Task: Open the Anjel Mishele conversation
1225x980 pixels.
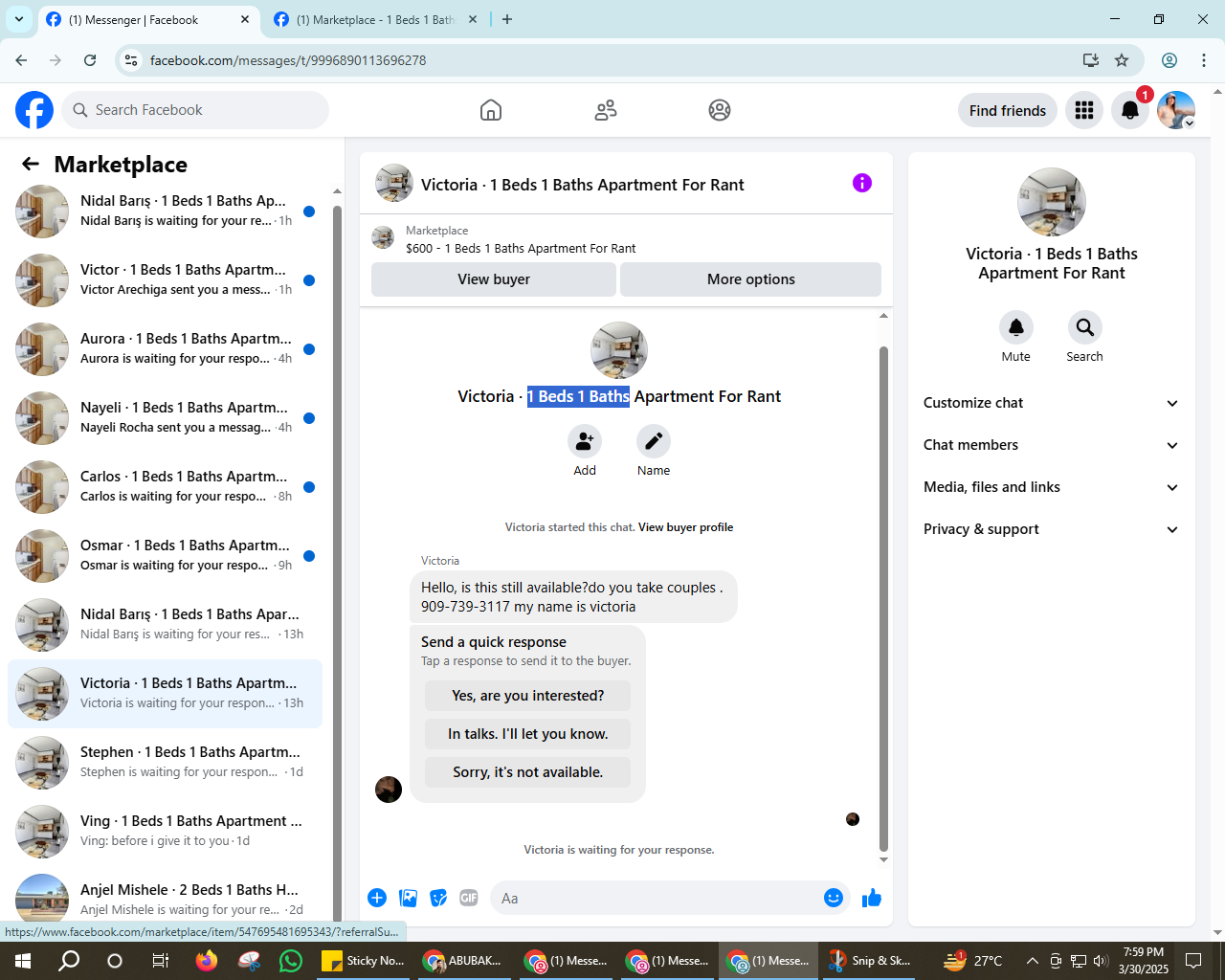Action: (165, 899)
